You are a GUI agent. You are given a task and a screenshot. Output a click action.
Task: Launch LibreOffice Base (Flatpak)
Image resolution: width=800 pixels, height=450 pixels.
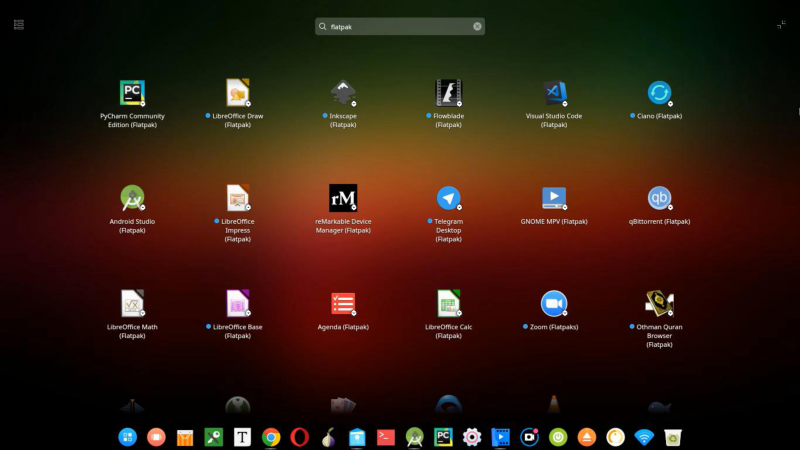click(x=238, y=304)
